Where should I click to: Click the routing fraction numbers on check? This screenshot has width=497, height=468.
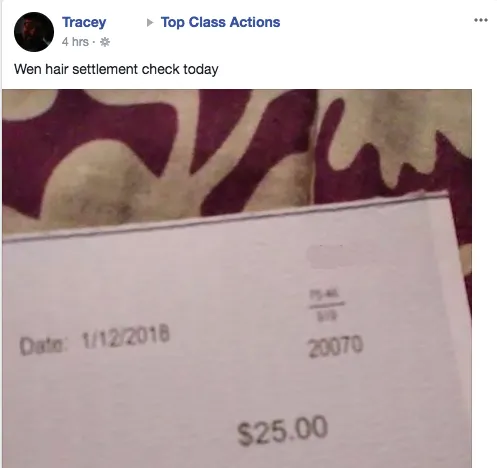(326, 304)
